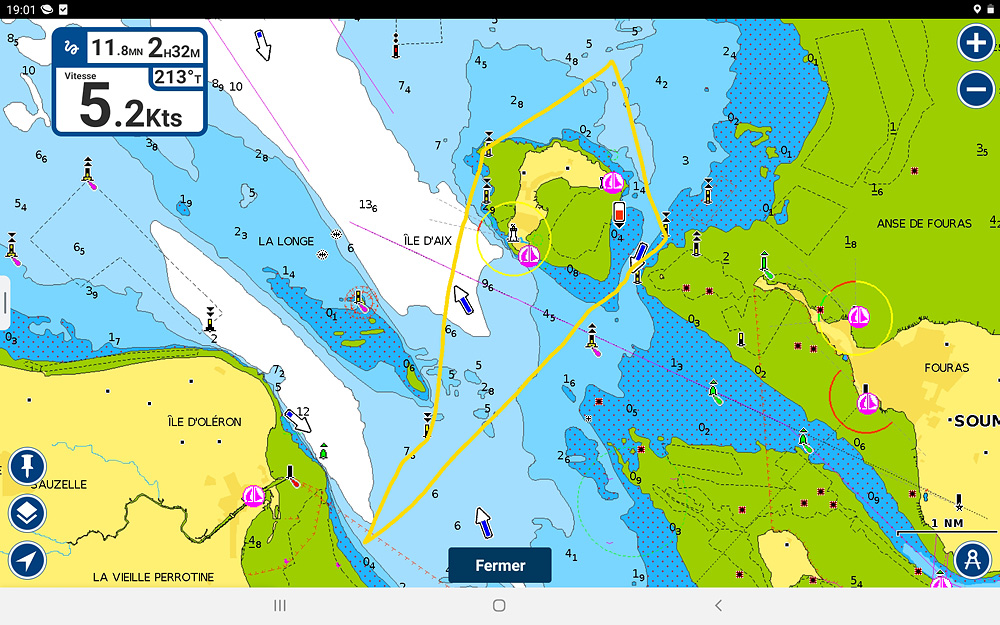Tap the lighthouse symbol on Île d'Aix
This screenshot has width=1000, height=625.
pos(514,232)
